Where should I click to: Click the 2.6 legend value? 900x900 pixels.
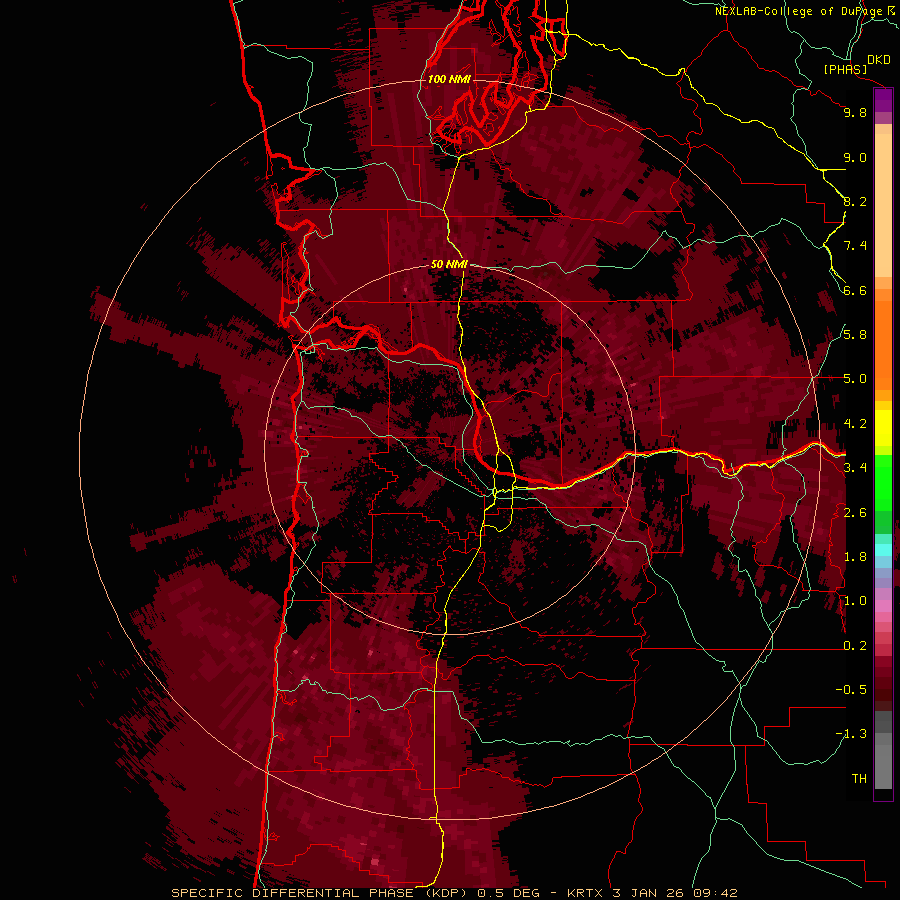pos(855,513)
